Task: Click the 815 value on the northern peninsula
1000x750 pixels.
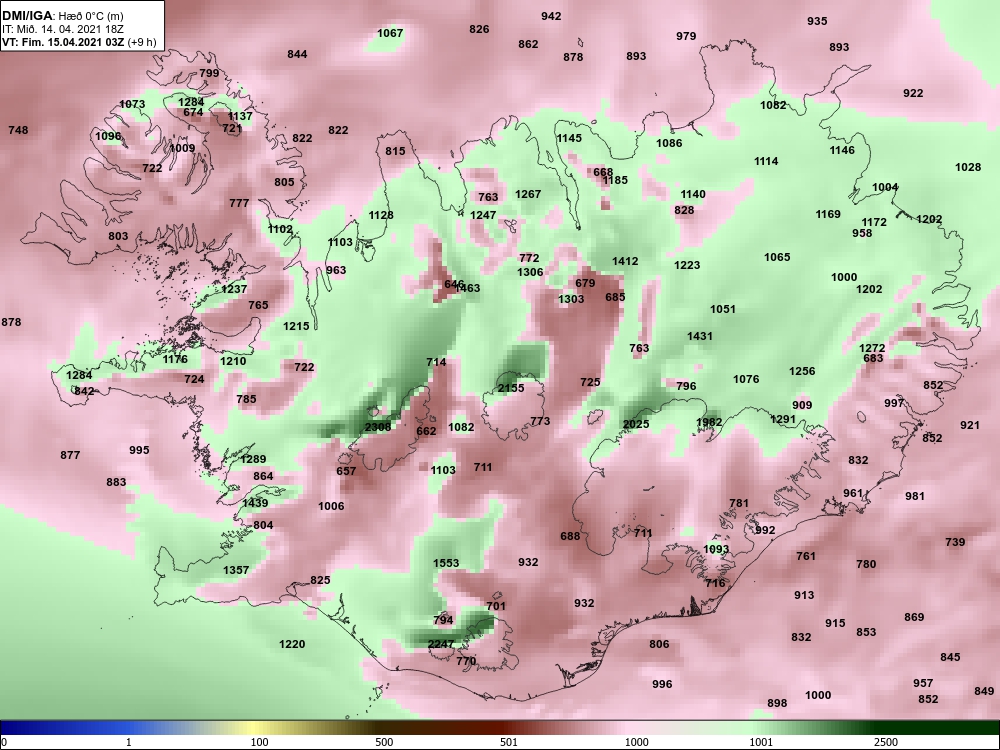Action: (395, 151)
